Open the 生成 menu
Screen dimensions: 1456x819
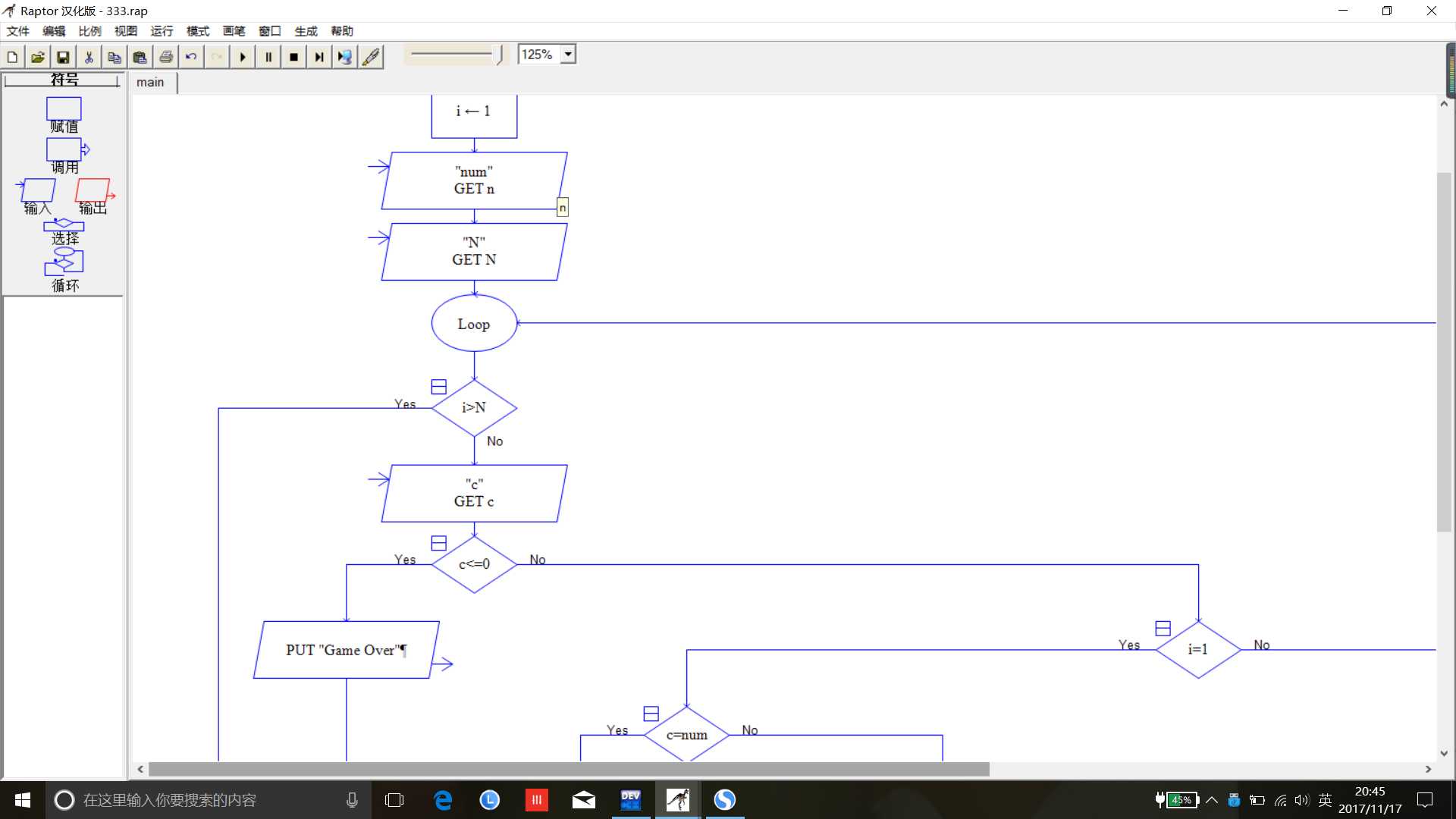pos(306,31)
